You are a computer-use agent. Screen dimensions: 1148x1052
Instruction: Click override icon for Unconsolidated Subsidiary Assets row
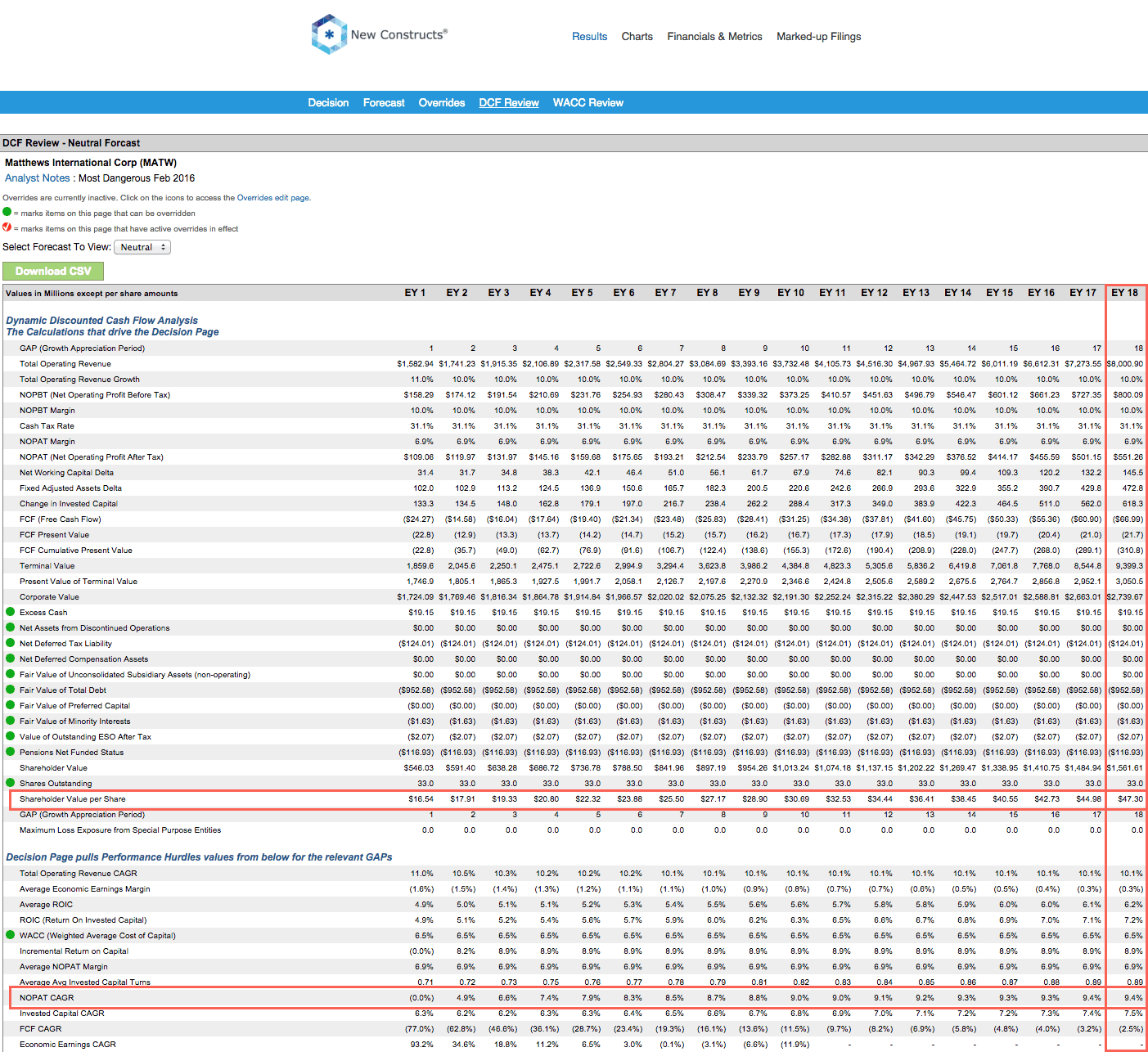[x=11, y=674]
